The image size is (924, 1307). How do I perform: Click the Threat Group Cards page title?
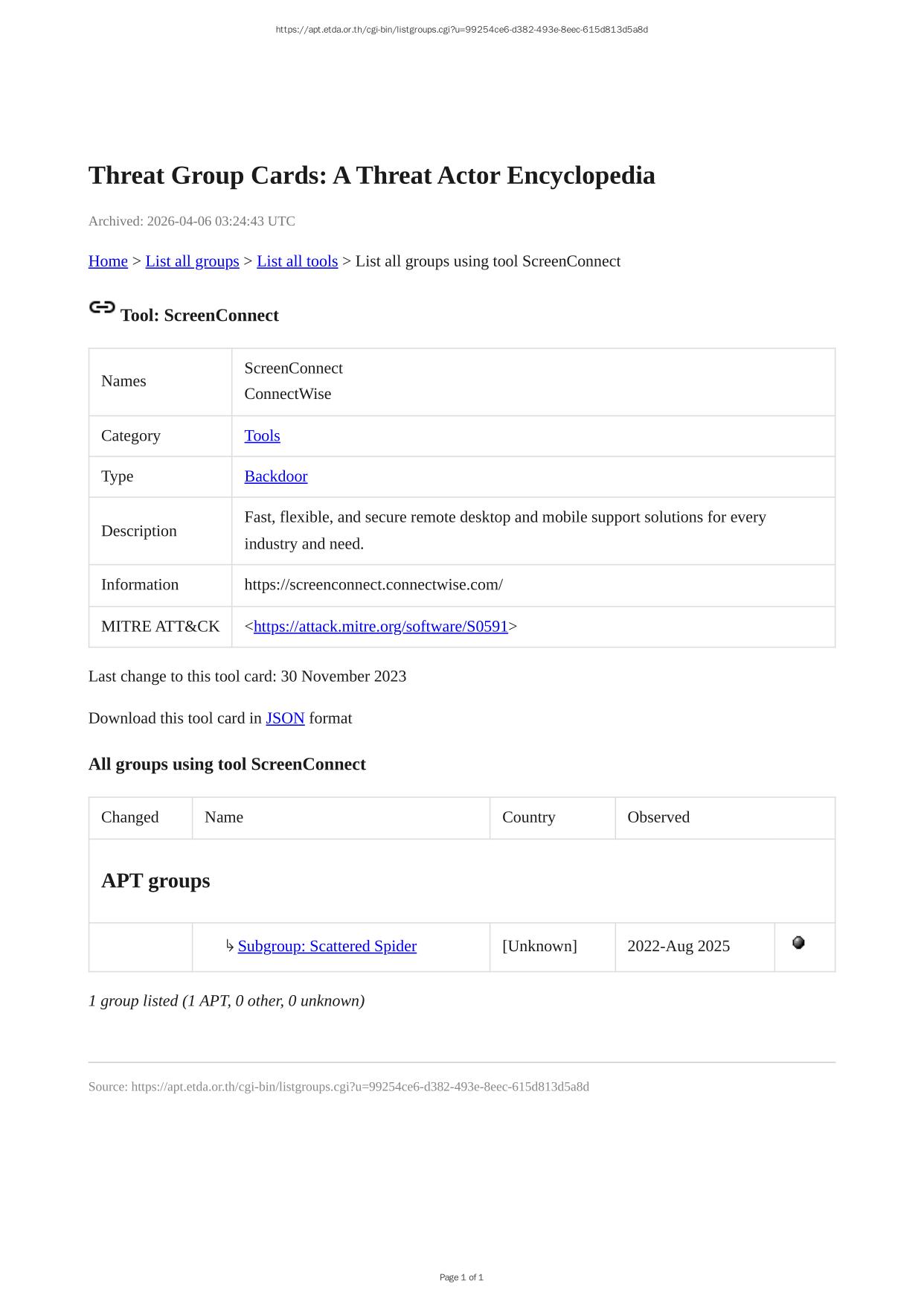pyautogui.click(x=371, y=176)
